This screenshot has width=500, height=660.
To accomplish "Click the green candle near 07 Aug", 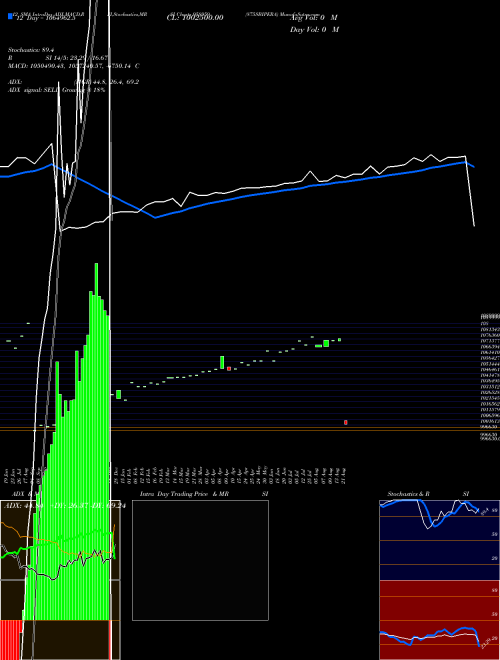I will point(326,343).
